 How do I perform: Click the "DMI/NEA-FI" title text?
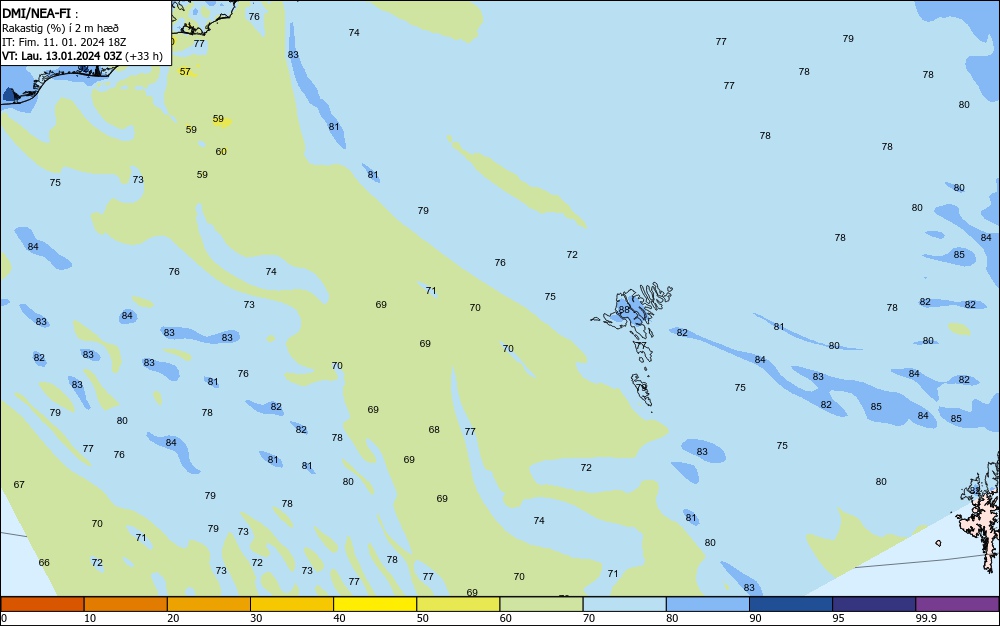(36, 13)
